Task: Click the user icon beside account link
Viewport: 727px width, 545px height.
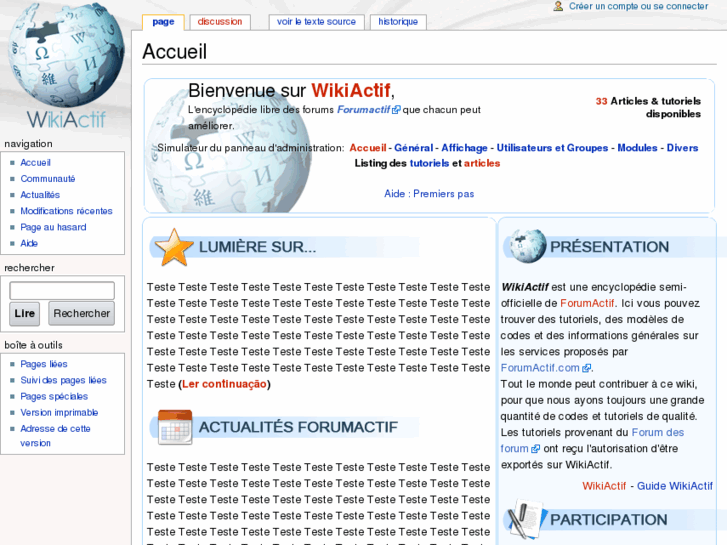Action: point(558,6)
